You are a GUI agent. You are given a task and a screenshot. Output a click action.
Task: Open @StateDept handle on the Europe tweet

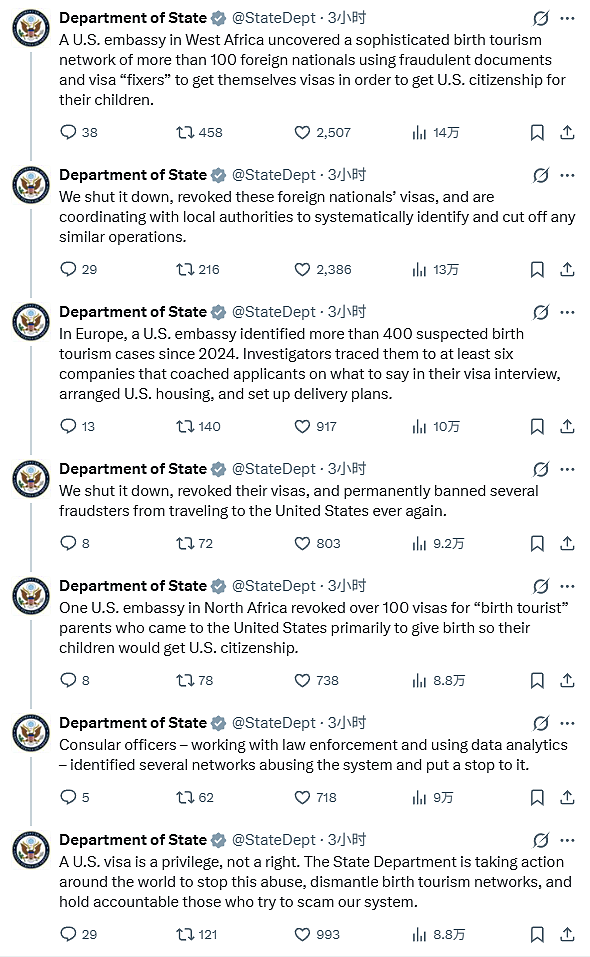click(274, 312)
